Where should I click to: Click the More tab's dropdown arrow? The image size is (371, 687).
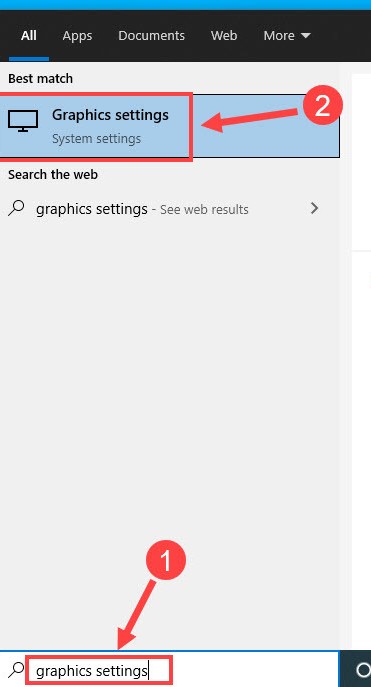tap(306, 36)
